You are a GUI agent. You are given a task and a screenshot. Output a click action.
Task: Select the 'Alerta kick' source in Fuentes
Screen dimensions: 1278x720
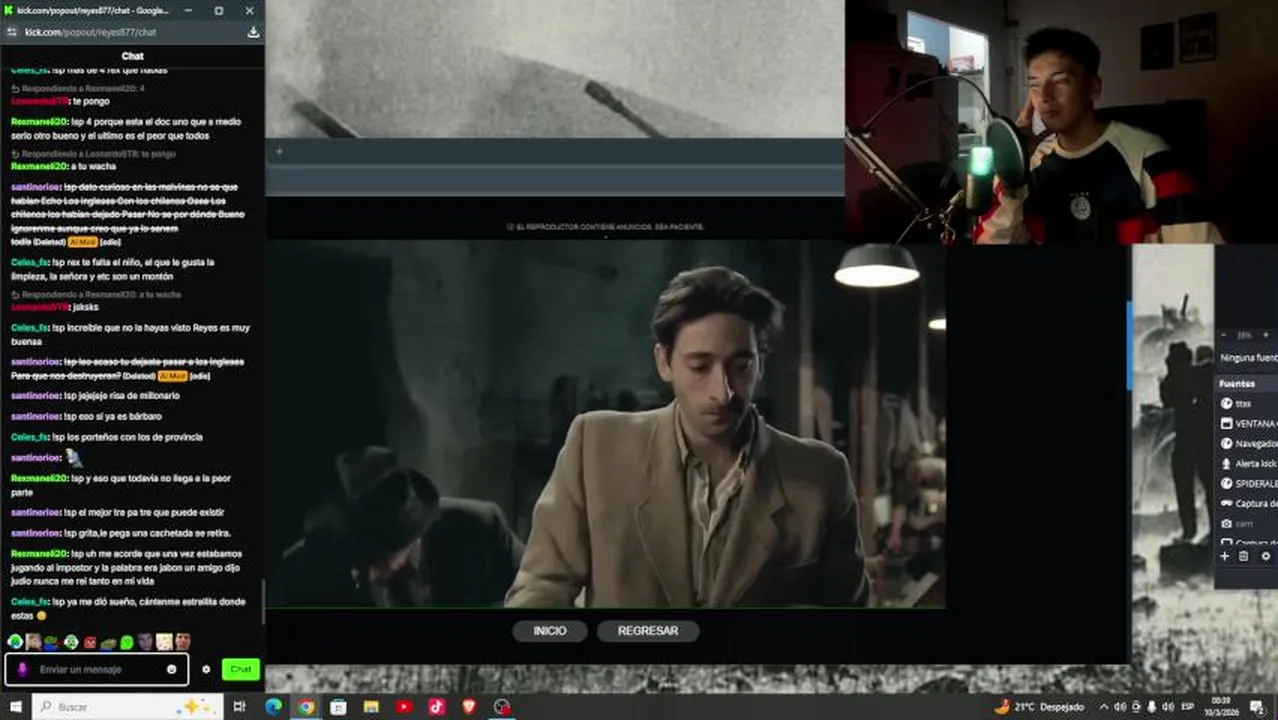1247,463
